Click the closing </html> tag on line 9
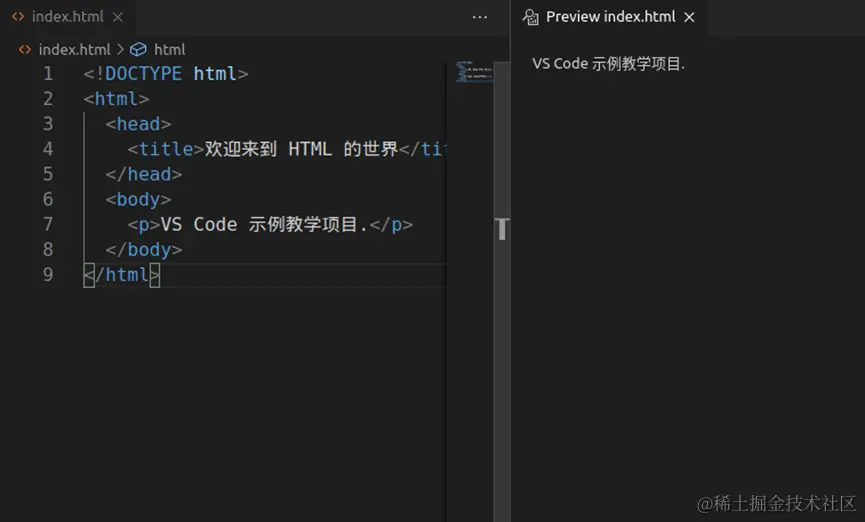865x522 pixels. (122, 274)
